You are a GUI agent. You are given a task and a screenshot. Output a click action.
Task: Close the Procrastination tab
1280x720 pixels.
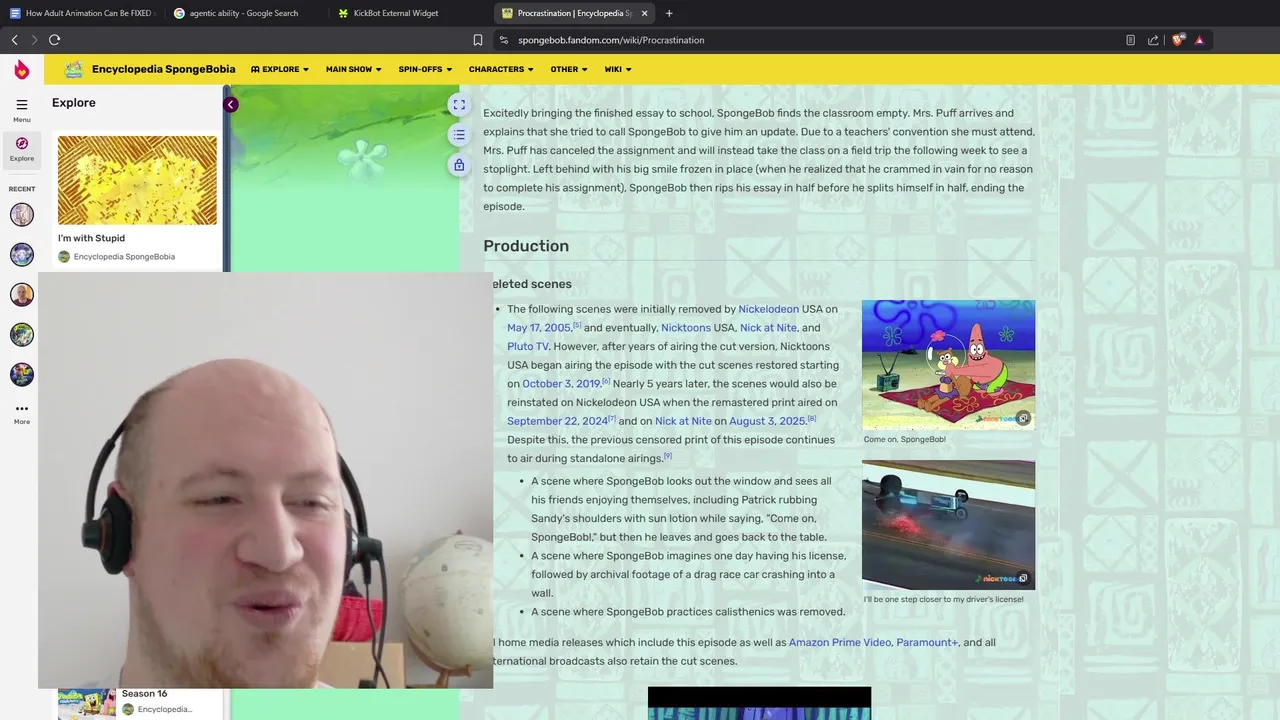coord(644,13)
